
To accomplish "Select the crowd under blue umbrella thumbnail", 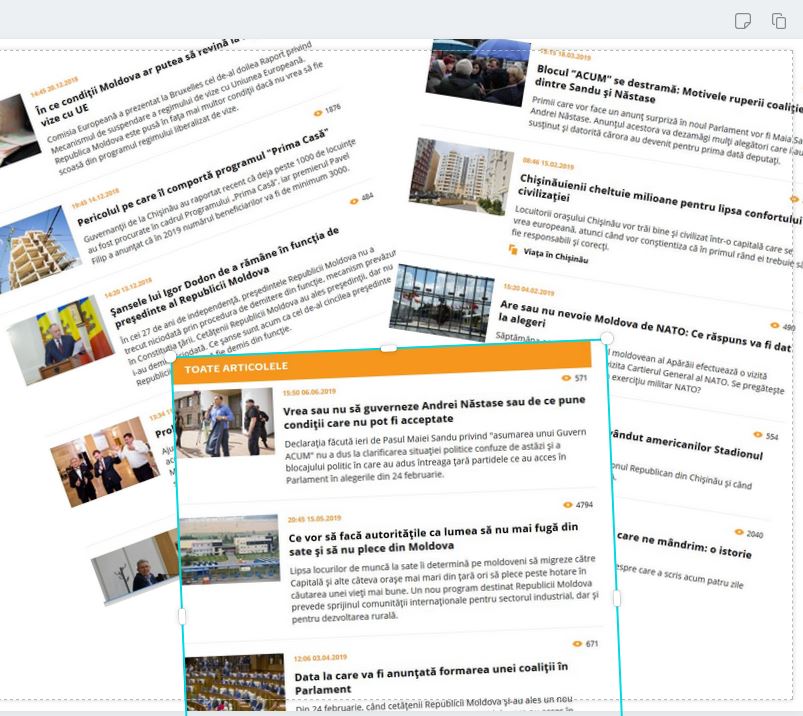I will [477, 73].
